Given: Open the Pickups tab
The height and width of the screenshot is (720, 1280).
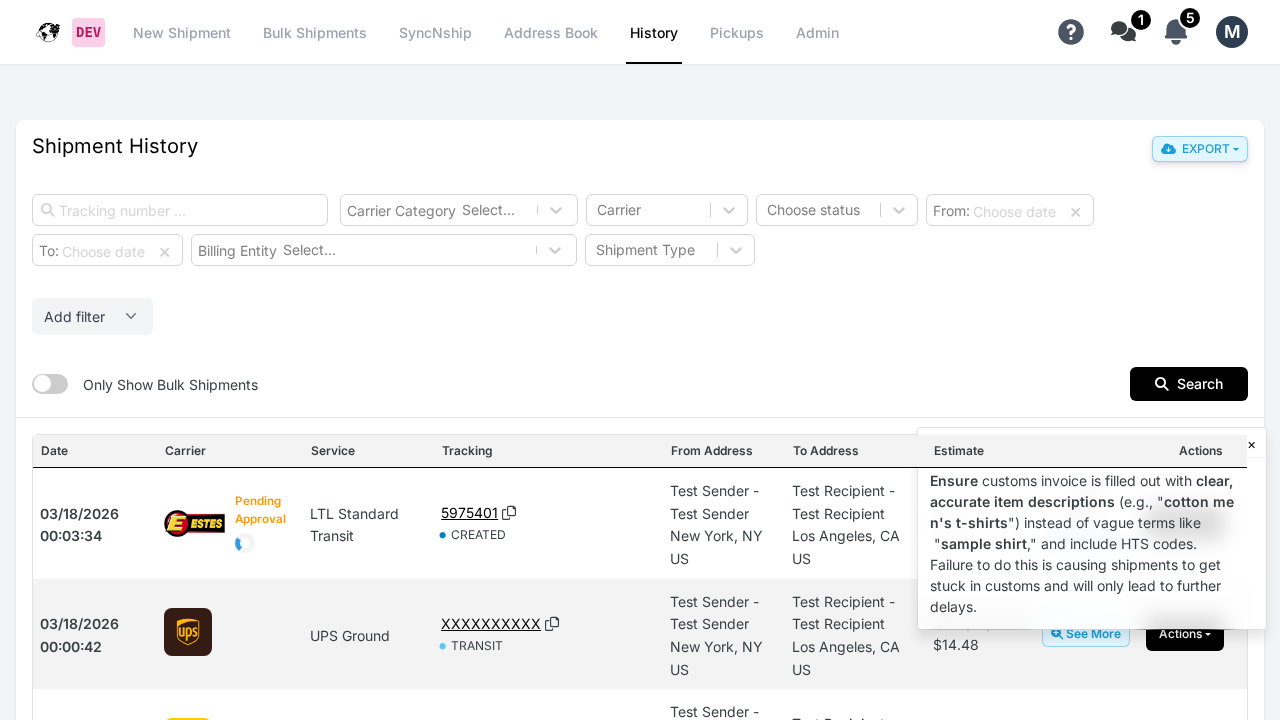Looking at the screenshot, I should [736, 32].
